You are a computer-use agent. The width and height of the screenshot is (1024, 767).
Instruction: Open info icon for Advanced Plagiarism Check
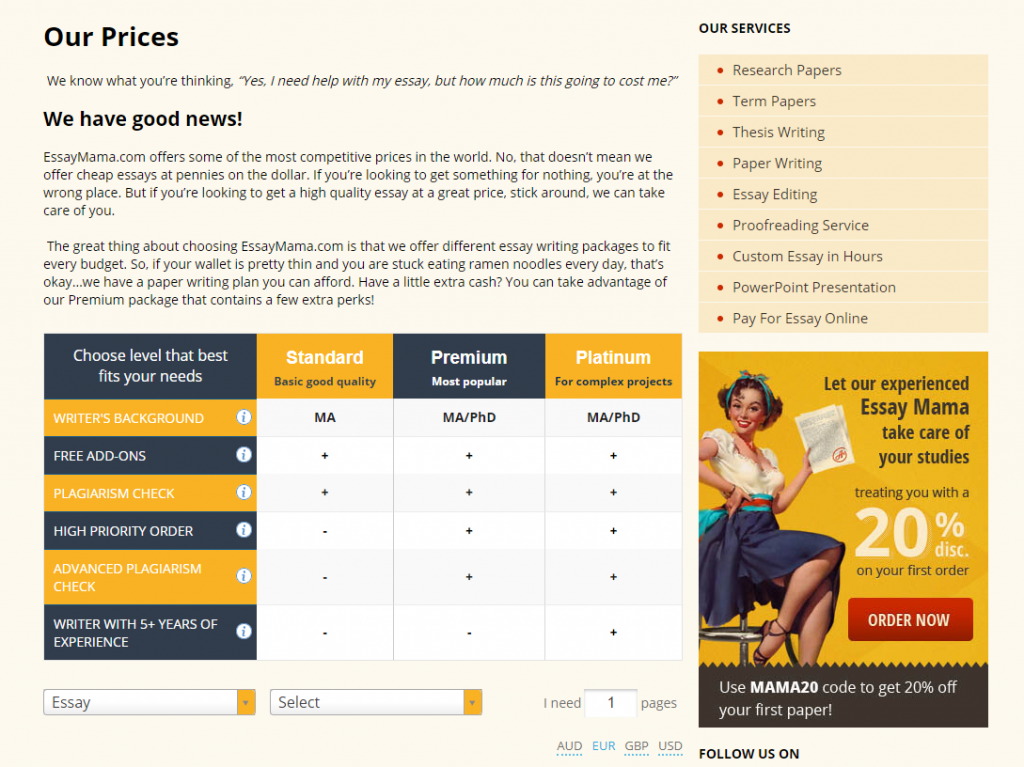tap(244, 576)
